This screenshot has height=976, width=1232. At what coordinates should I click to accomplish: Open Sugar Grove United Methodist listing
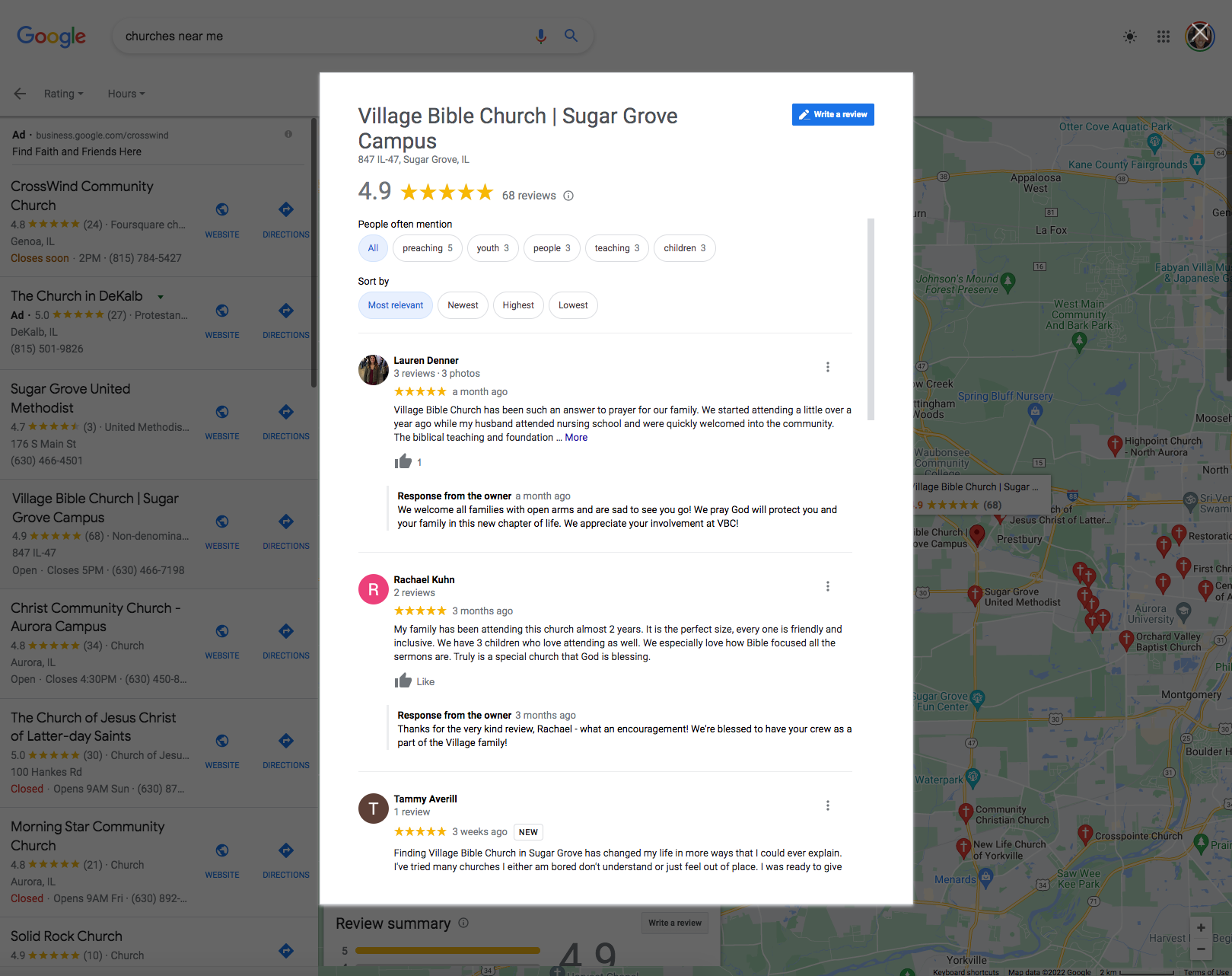70,398
